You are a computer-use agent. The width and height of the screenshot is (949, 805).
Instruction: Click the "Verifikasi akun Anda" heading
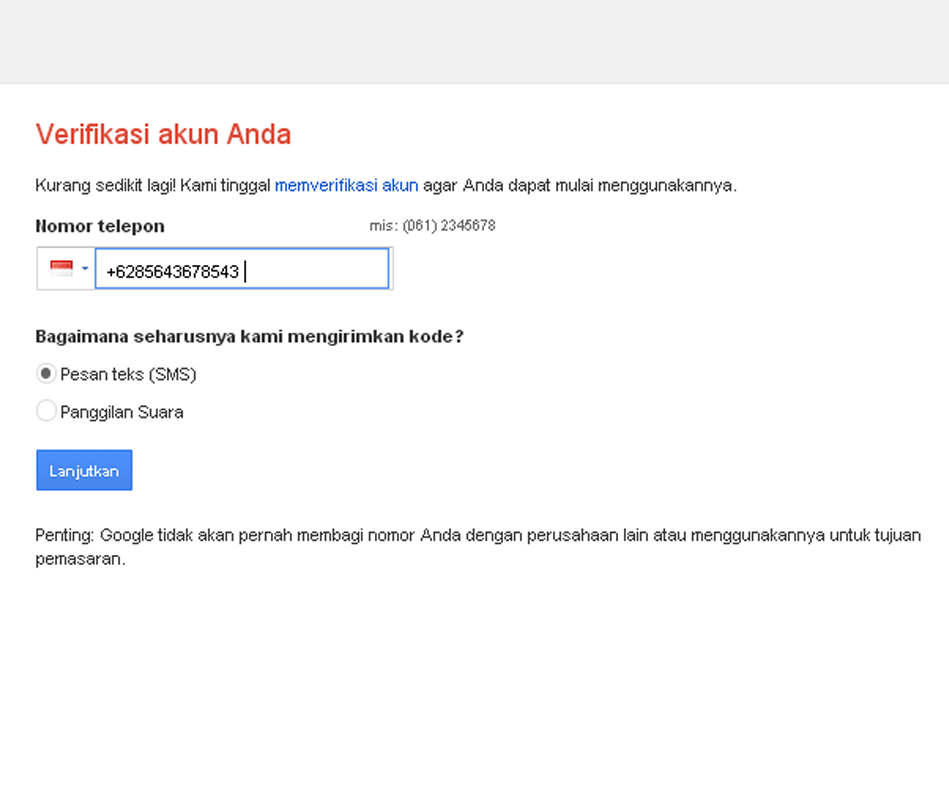click(163, 134)
